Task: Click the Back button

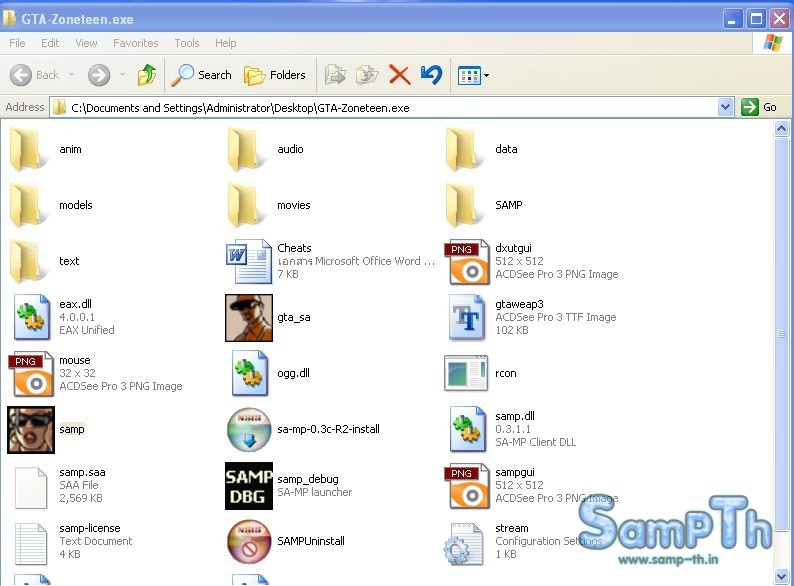Action: 34,75
